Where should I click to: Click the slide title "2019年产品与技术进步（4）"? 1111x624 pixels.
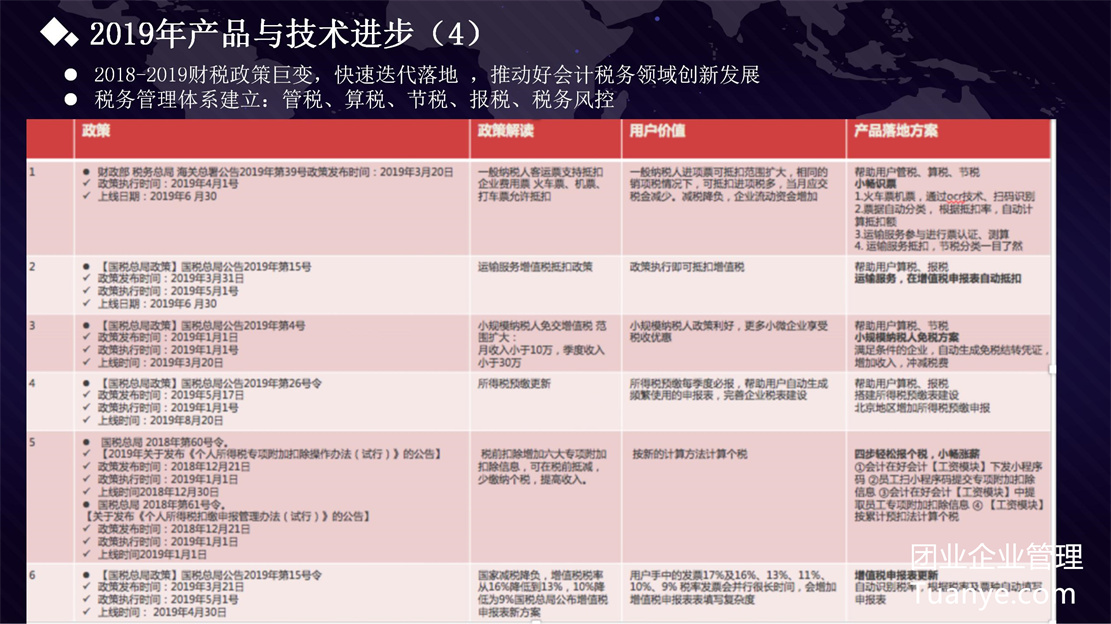point(286,33)
